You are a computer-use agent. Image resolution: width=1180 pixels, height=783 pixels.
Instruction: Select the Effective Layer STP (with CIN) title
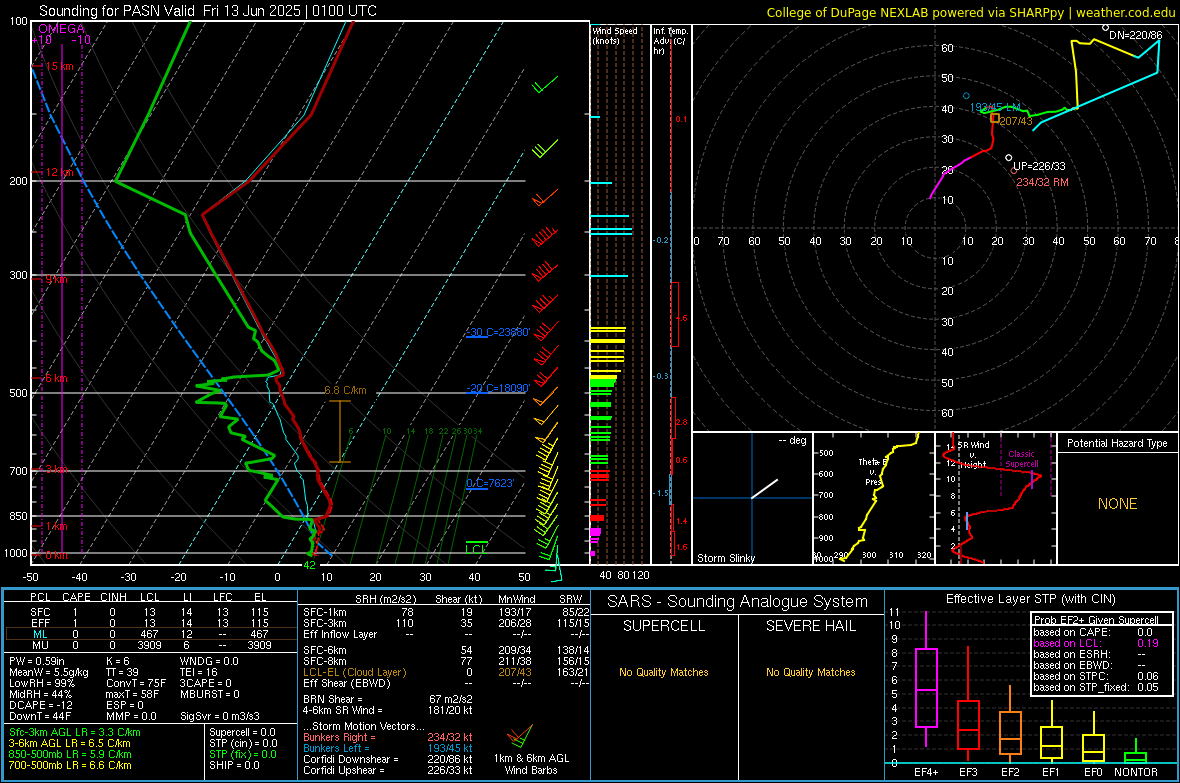1030,599
